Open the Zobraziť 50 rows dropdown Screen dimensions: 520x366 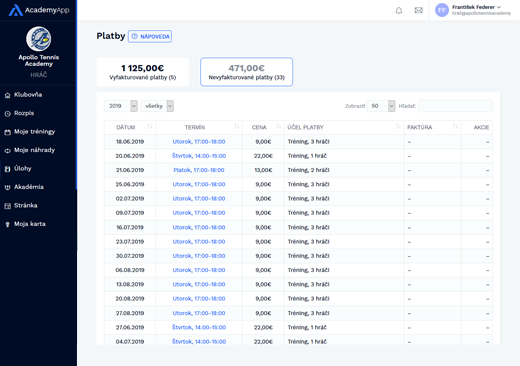[381, 106]
